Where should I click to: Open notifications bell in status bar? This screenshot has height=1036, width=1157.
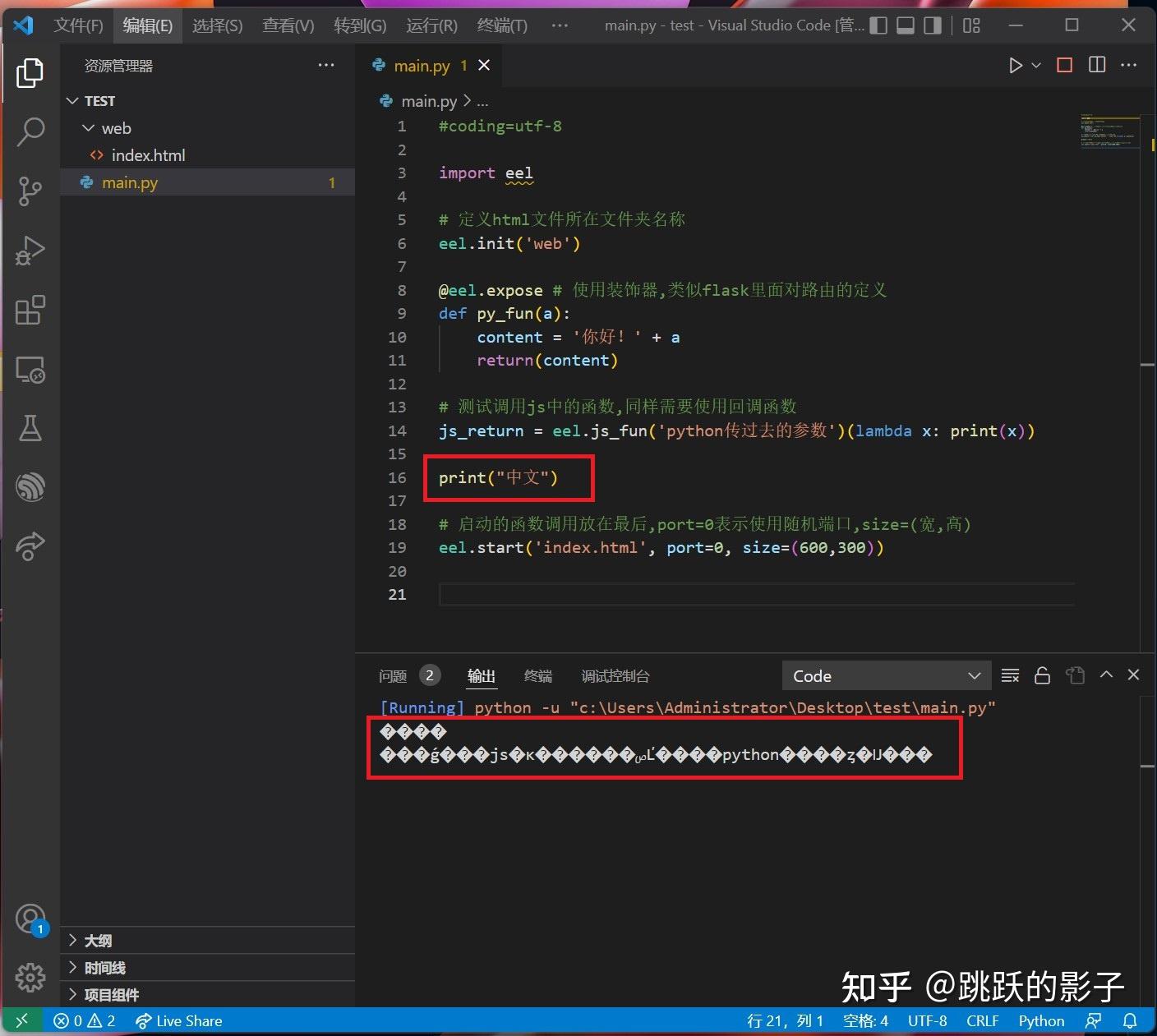1131,1021
